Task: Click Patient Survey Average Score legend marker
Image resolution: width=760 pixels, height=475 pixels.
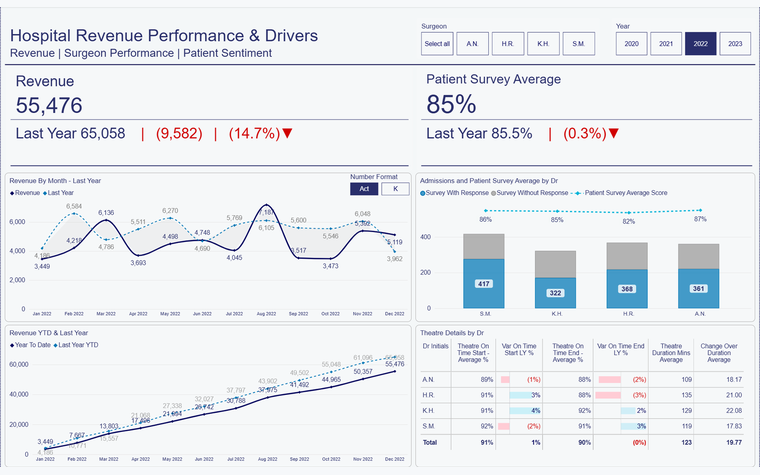Action: point(577,193)
